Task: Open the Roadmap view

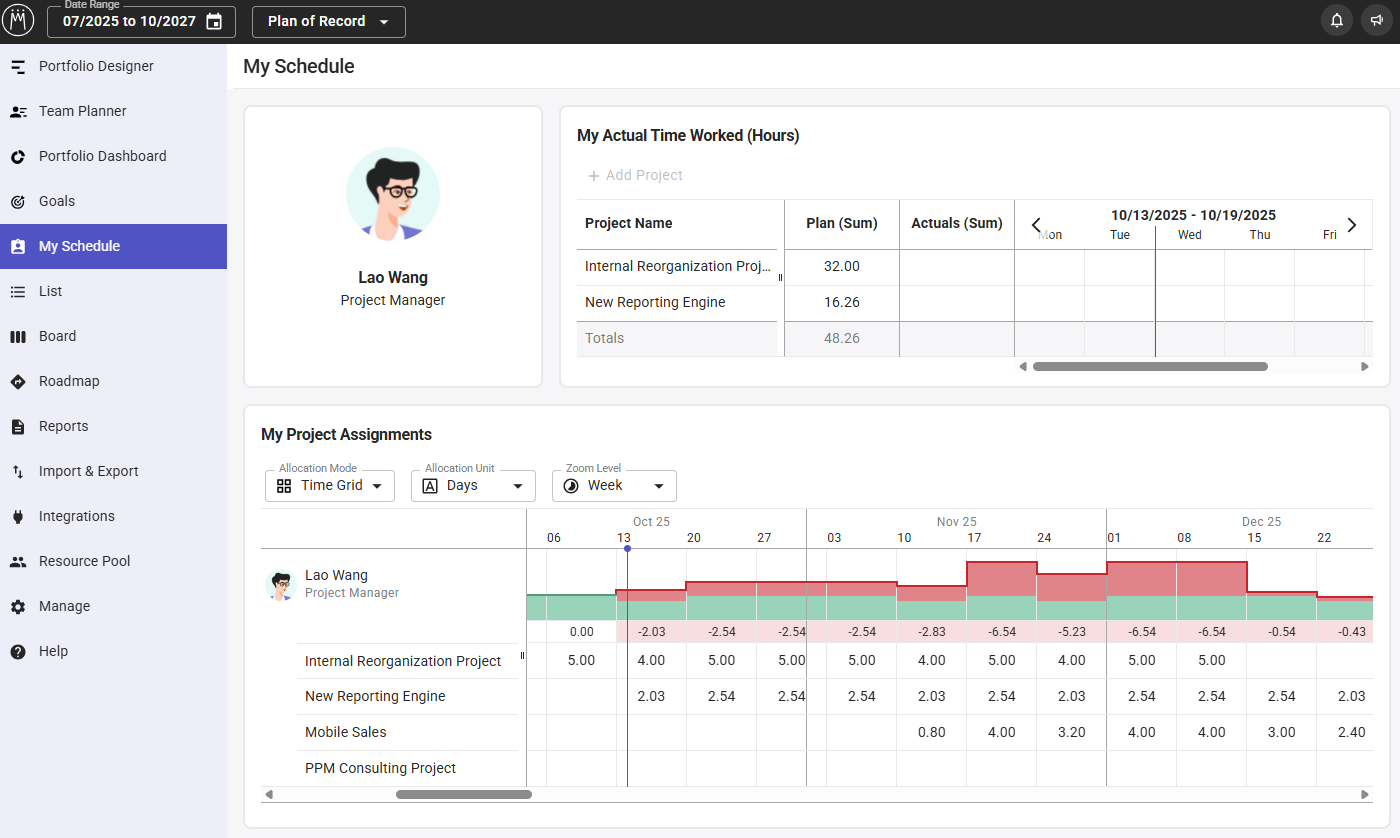Action: tap(68, 381)
